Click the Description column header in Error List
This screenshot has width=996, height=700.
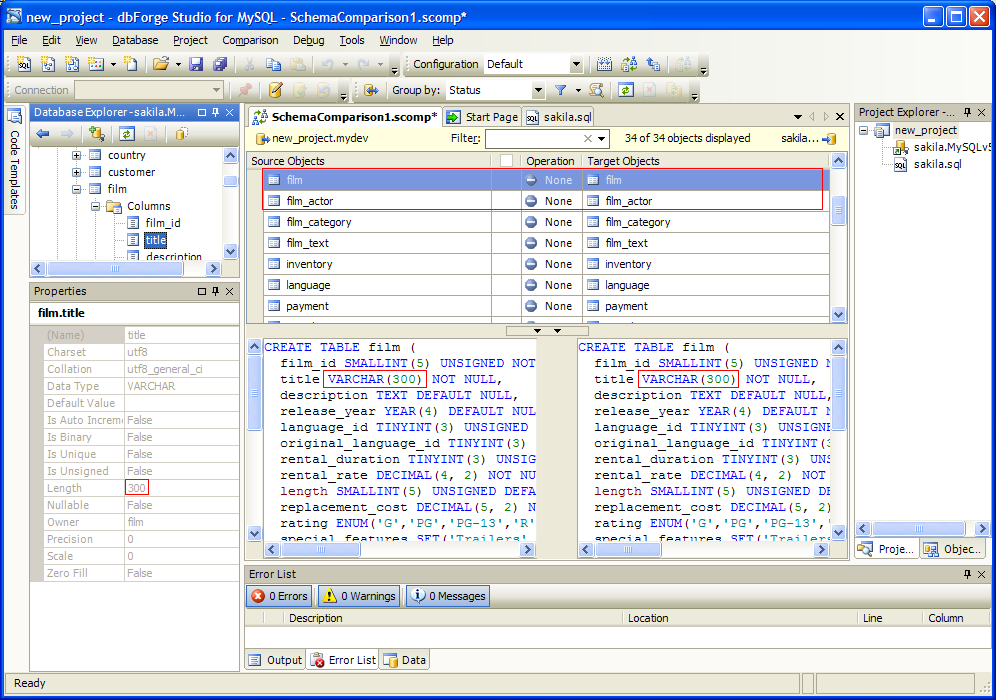(x=454, y=618)
